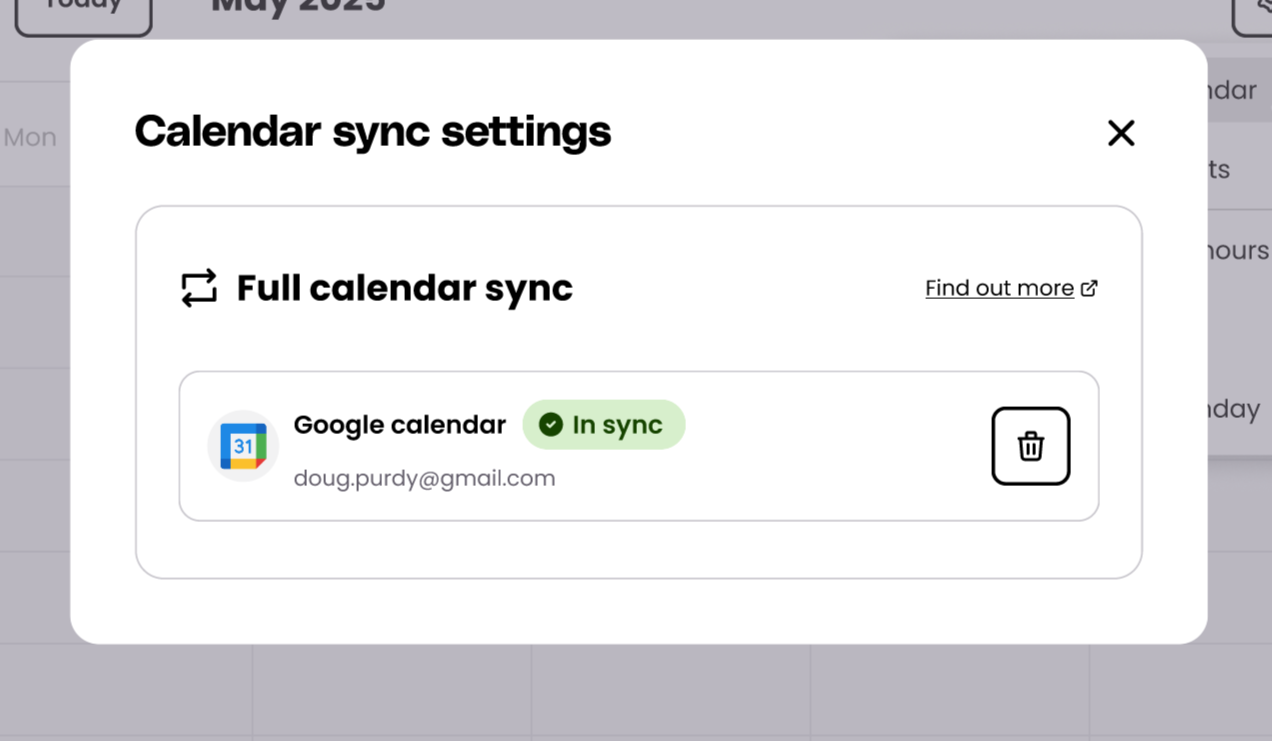Click the trash icon to delete Google calendar
Screen dimensions: 1272x741
tap(1030, 446)
